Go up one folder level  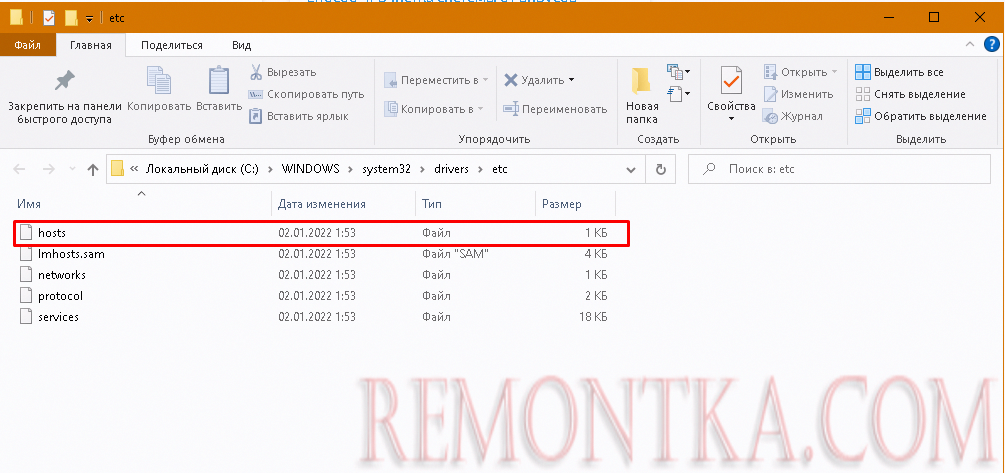tap(93, 169)
